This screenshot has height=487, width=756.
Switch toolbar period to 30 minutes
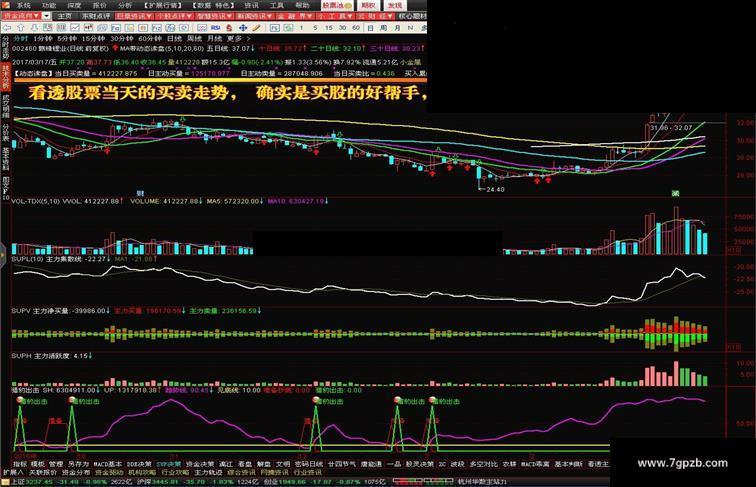click(x=342, y=28)
